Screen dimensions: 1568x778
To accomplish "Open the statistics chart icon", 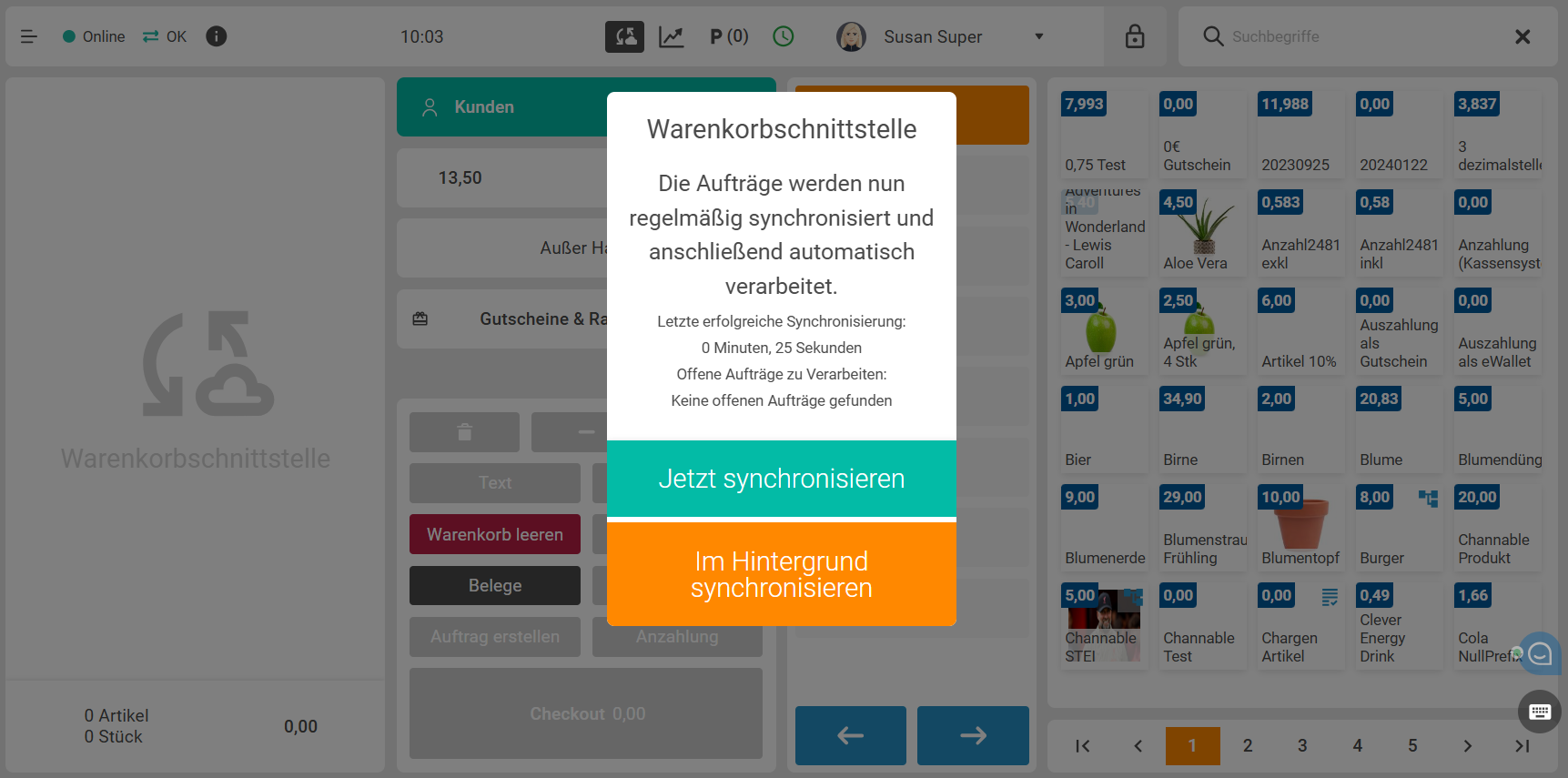I will coord(672,36).
